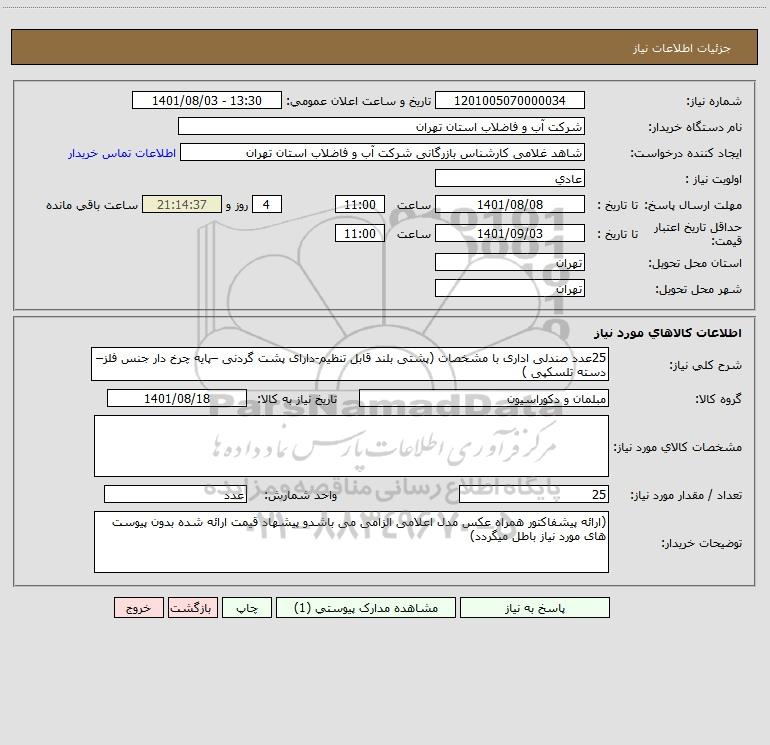Click the announcement date field 1401/08/03 - 13:30
Screen dimensions: 770x745
(x=207, y=100)
